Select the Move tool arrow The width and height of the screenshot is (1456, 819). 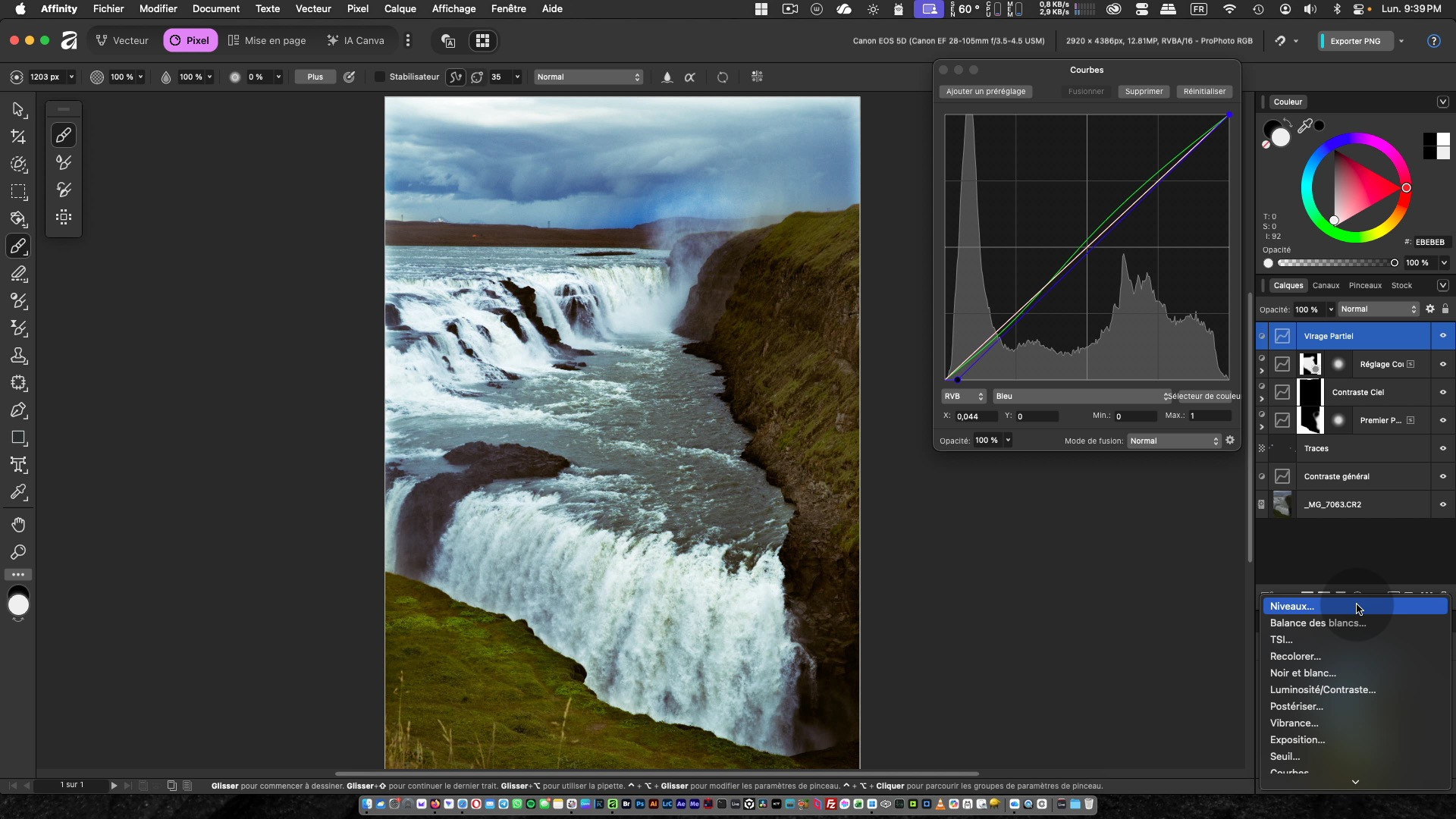click(18, 110)
